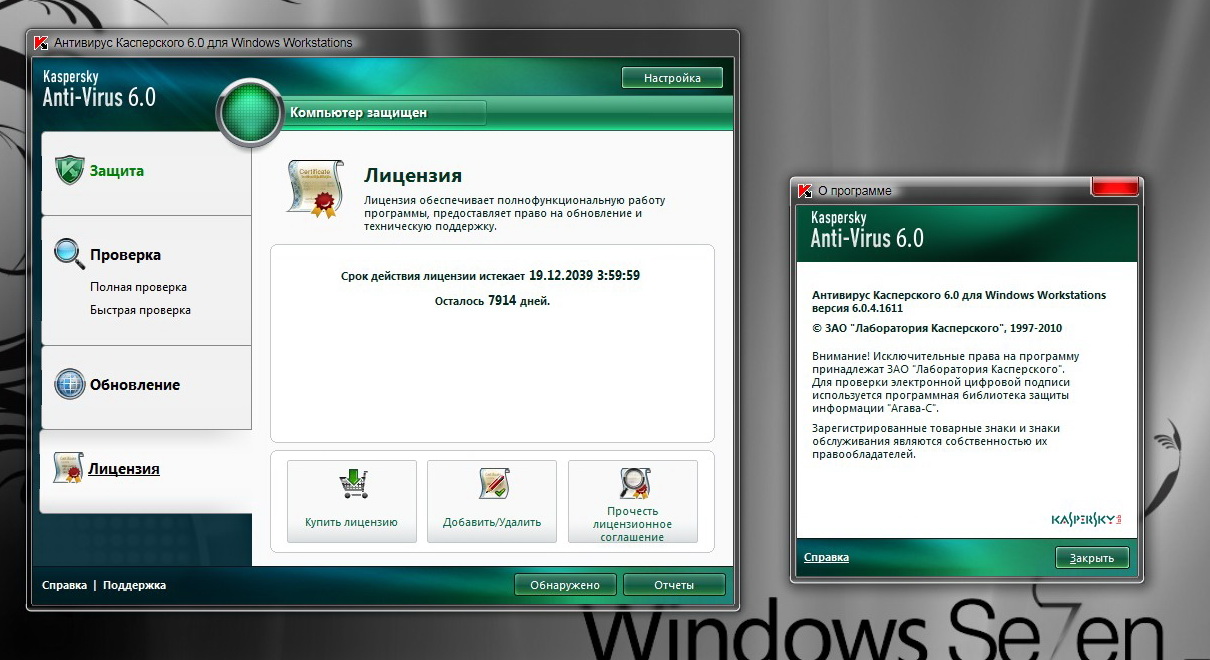Click the large license certificate icon beside heading
This screenshot has width=1210, height=660.
[x=315, y=188]
